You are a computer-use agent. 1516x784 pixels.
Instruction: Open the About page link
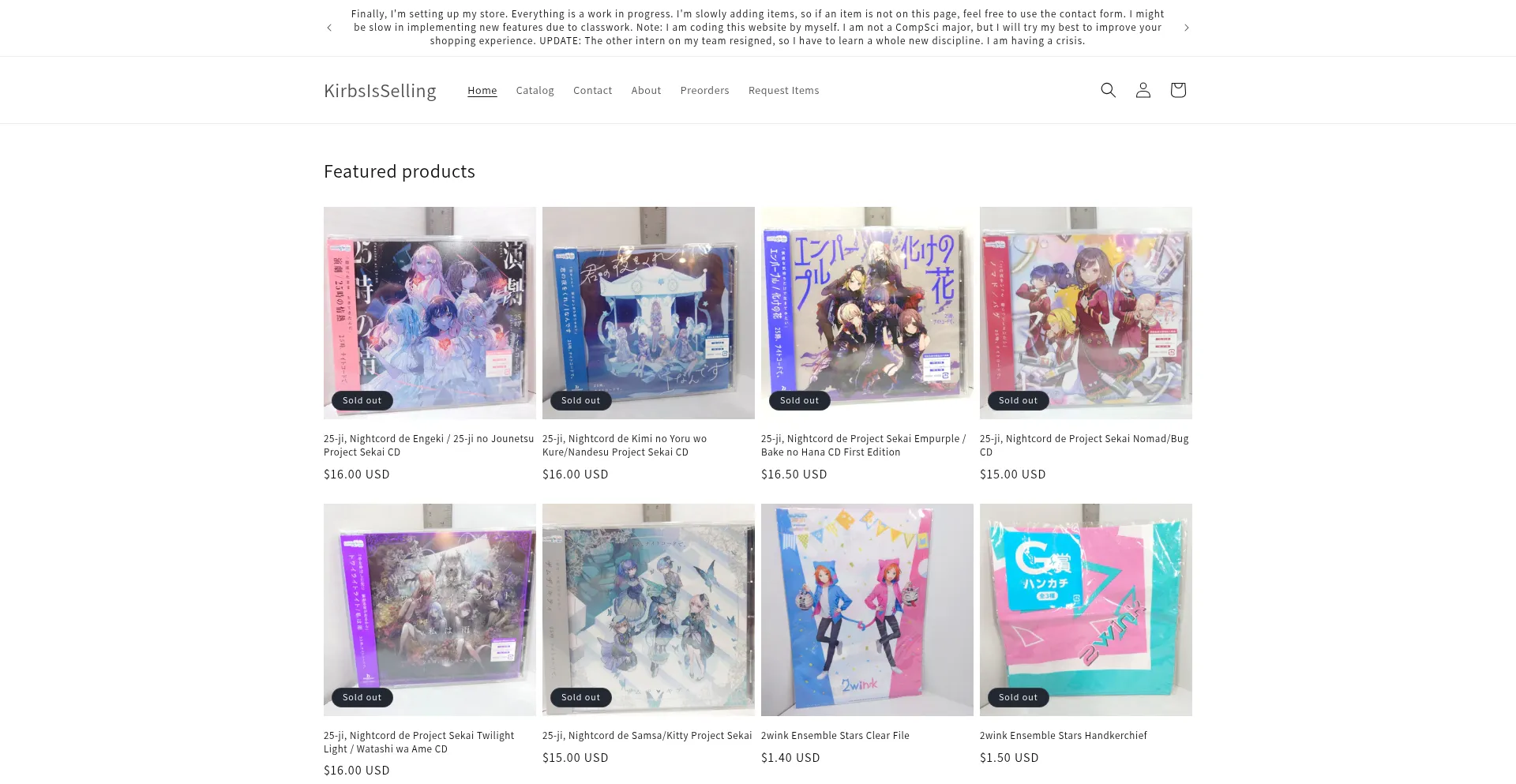646,91
